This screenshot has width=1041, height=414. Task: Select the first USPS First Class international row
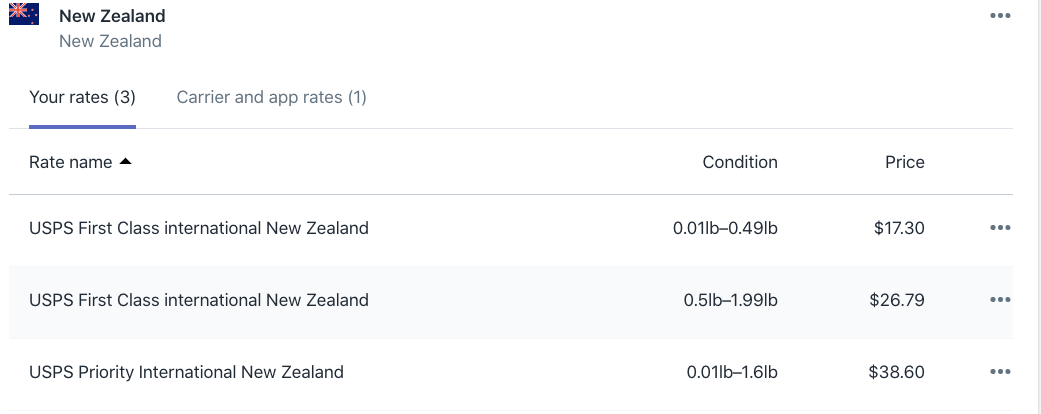point(511,228)
